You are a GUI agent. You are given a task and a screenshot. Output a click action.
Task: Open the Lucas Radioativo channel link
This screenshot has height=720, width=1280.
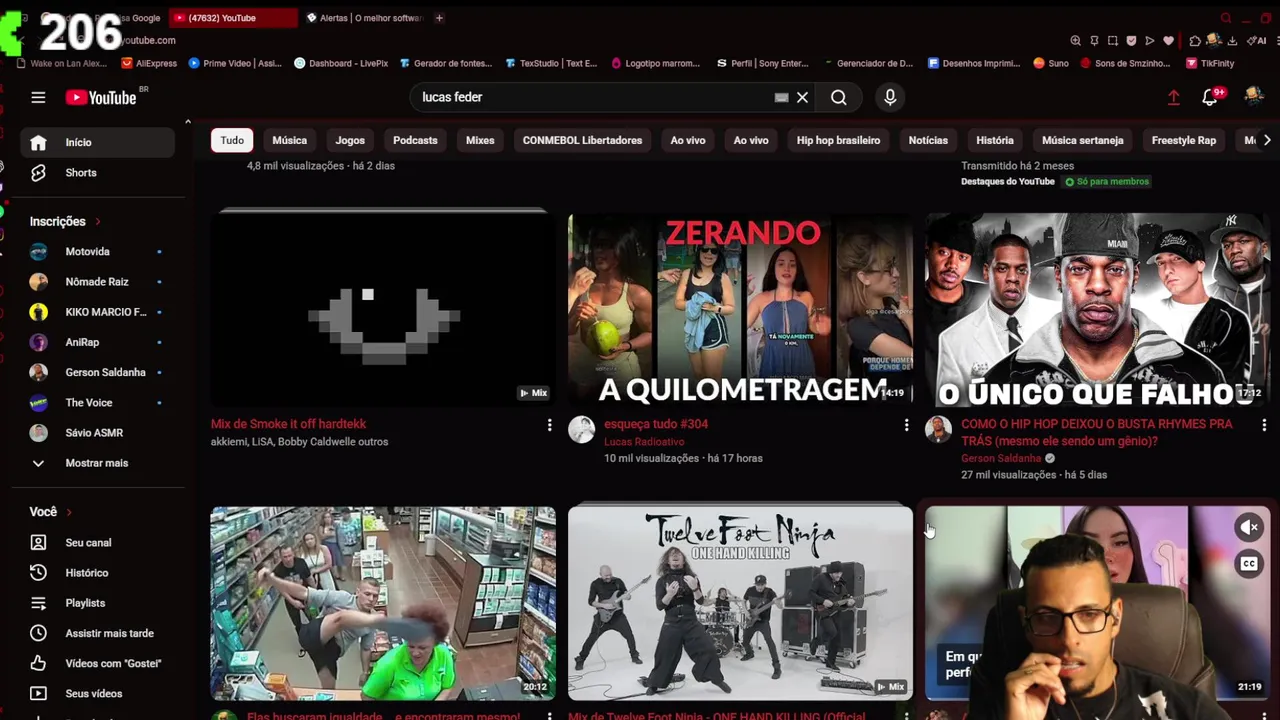coord(644,442)
